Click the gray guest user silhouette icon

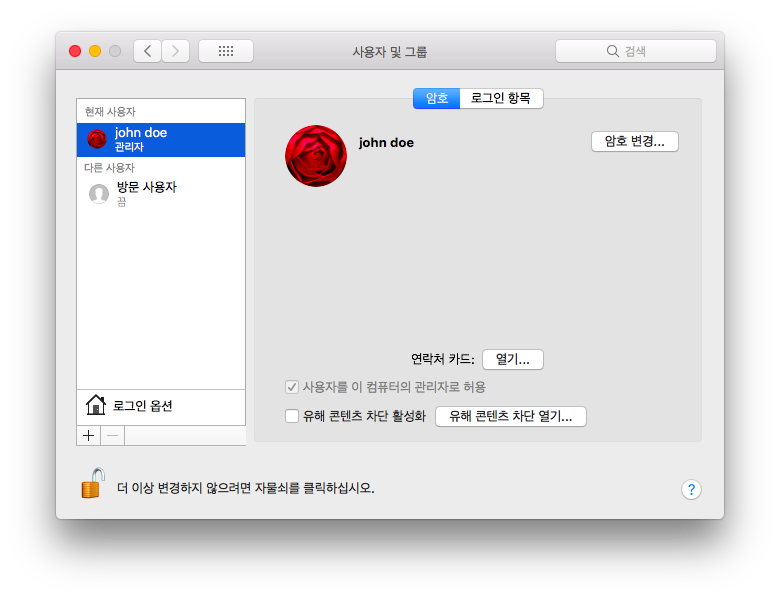pyautogui.click(x=98, y=194)
